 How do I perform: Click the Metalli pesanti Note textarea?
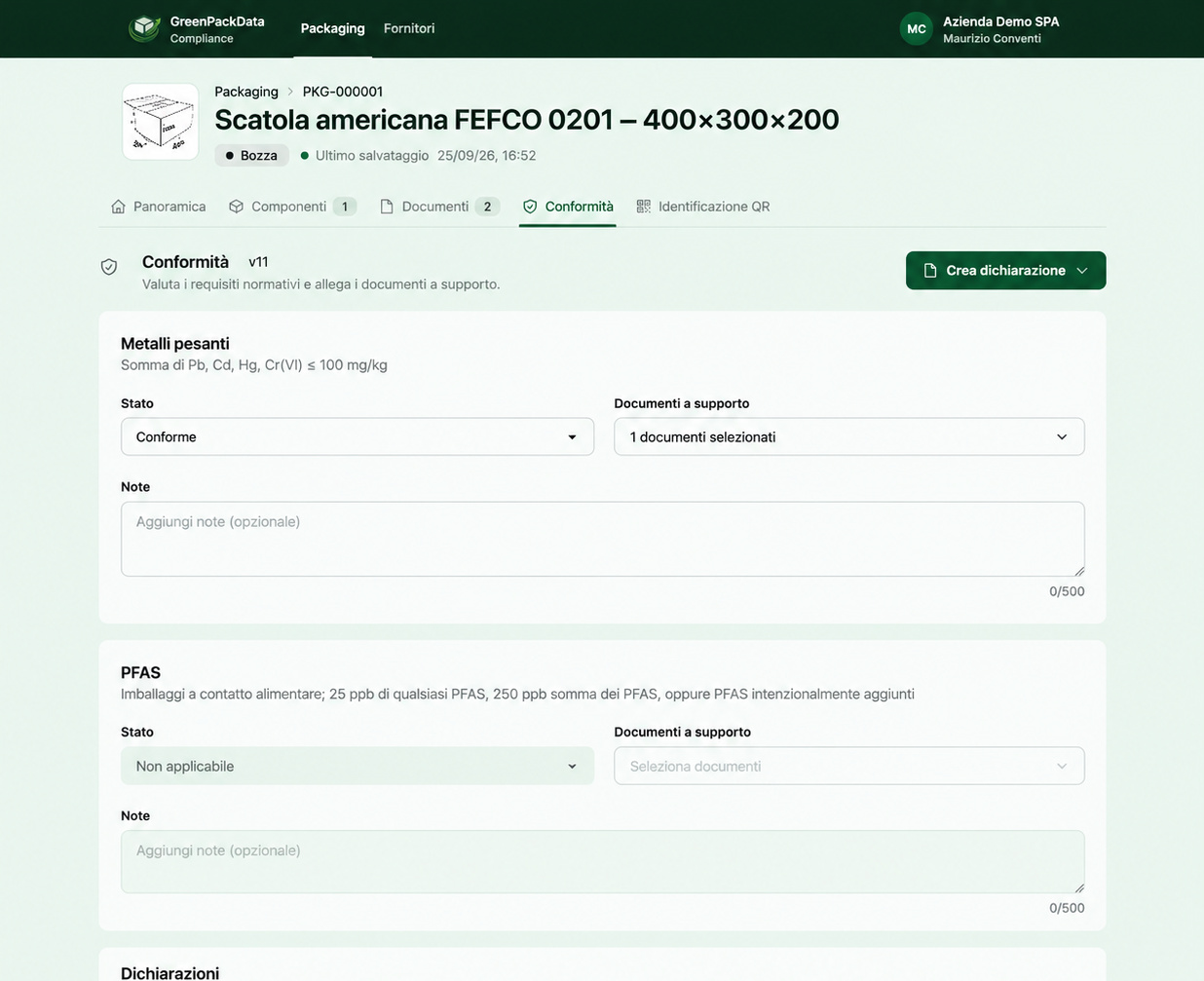[x=603, y=539]
